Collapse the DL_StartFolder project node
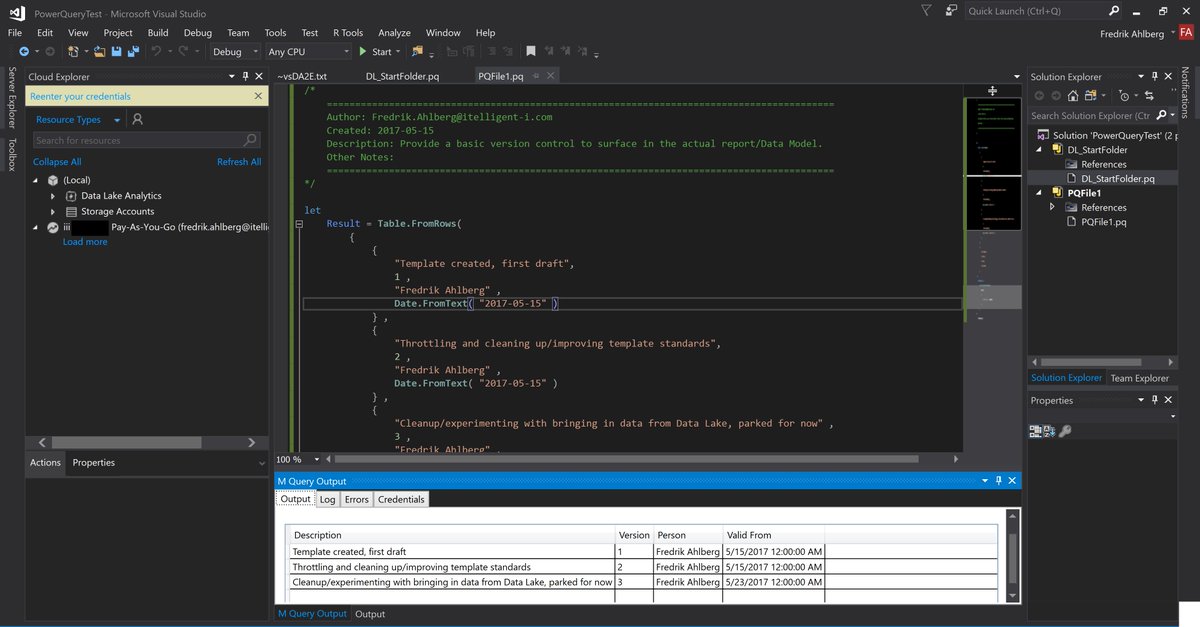 [1039, 150]
